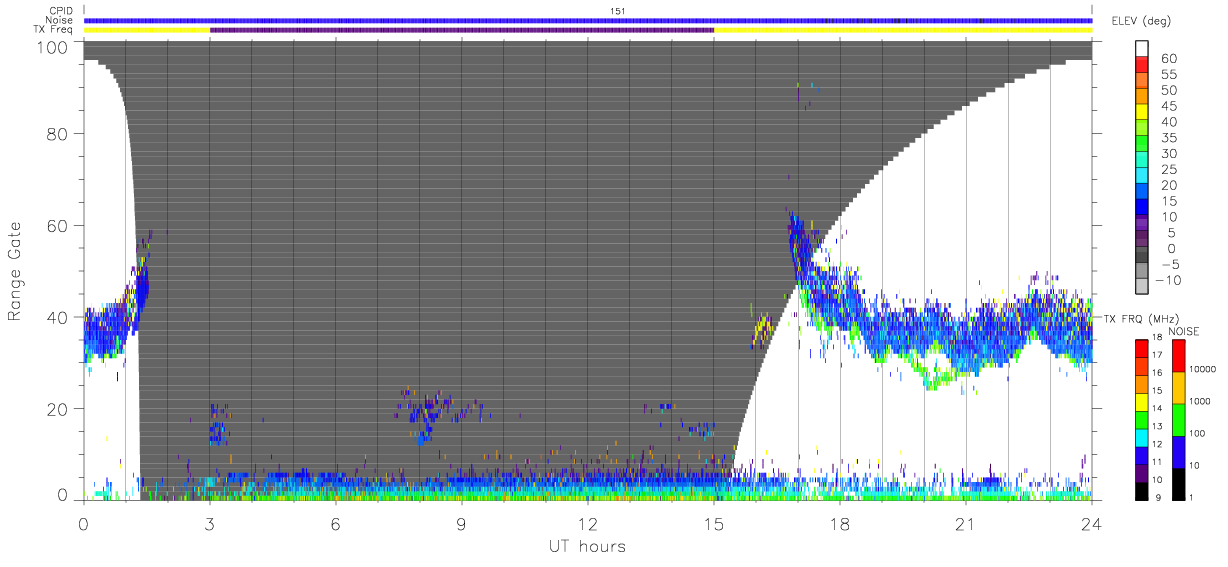Viewport: 1228px width, 567px height.
Task: Click the 'NOISE' legend title
Action: click(x=1186, y=331)
